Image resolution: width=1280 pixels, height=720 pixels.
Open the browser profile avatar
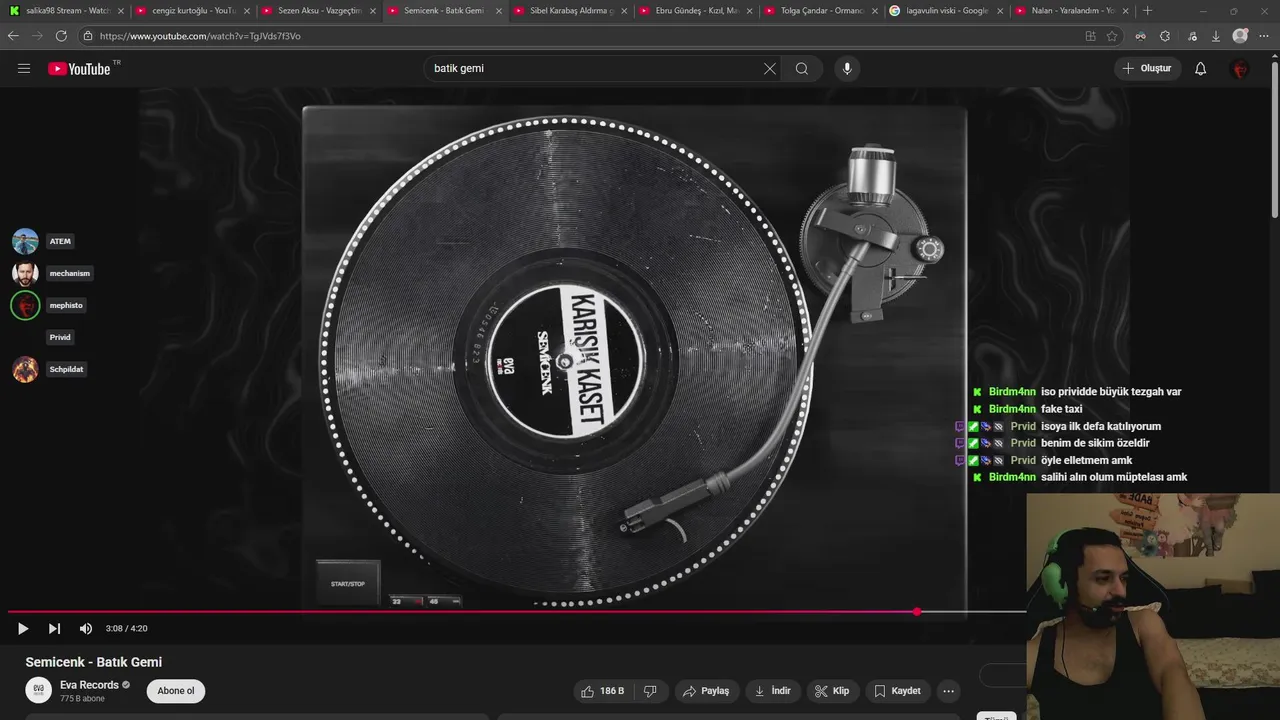tap(1240, 36)
